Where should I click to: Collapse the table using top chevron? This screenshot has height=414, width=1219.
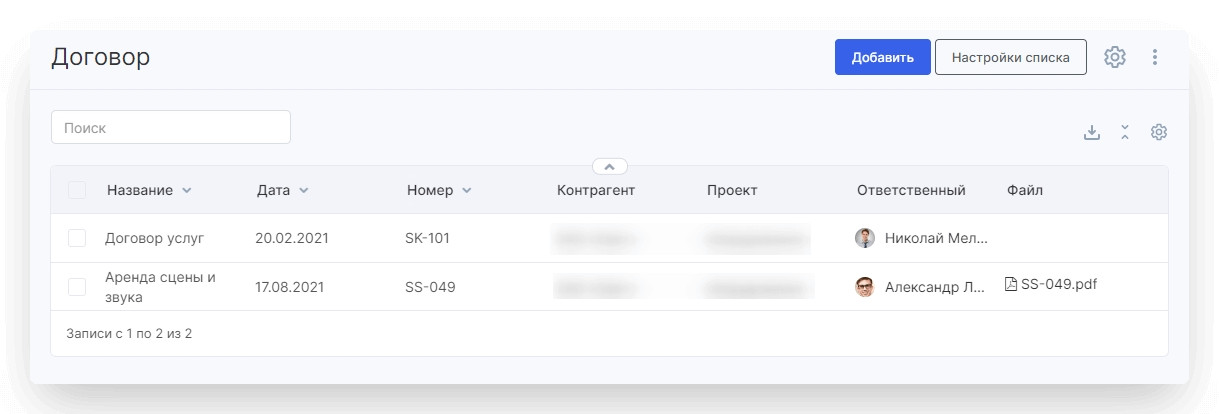(610, 166)
